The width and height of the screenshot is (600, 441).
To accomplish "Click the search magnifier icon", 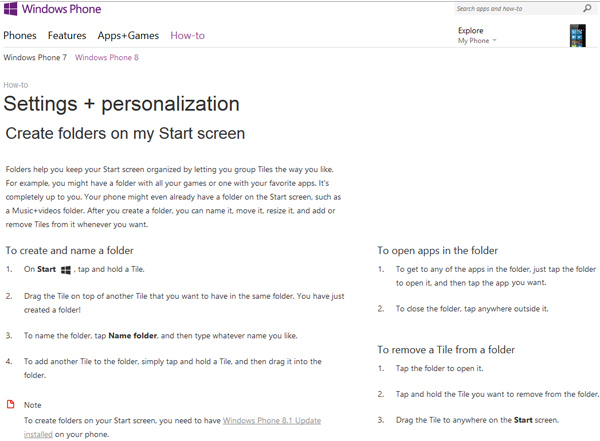I will point(587,8).
